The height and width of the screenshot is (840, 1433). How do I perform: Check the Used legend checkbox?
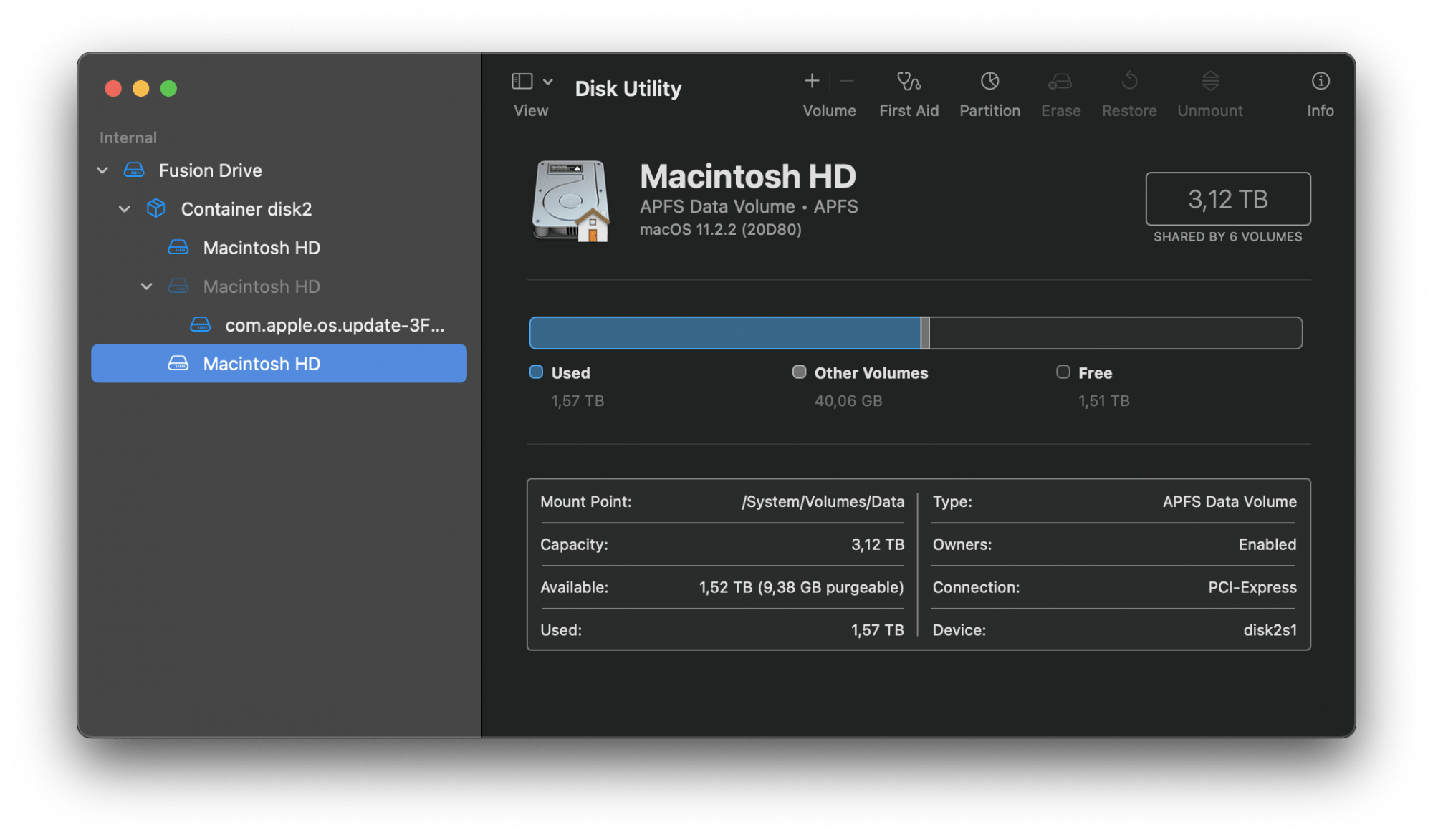(535, 372)
